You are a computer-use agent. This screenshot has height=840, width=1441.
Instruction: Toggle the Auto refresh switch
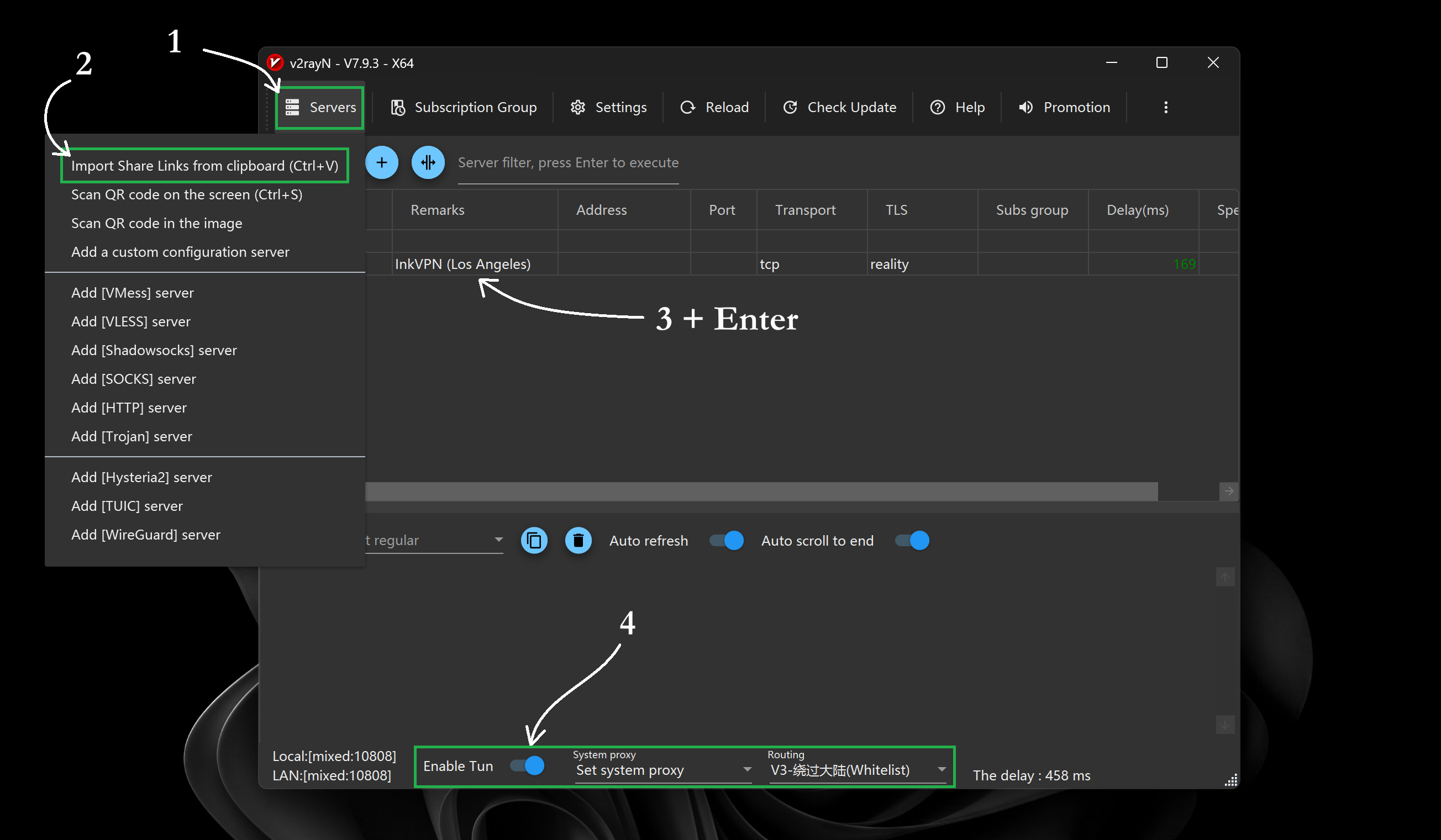[x=727, y=541]
